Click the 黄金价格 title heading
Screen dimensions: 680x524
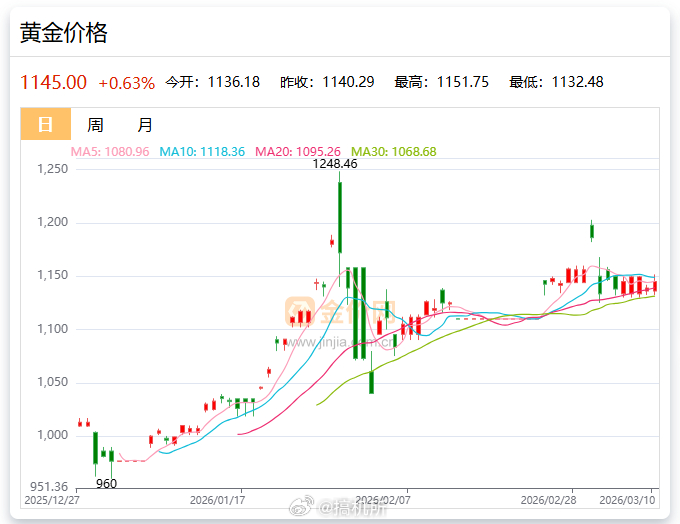point(64,33)
